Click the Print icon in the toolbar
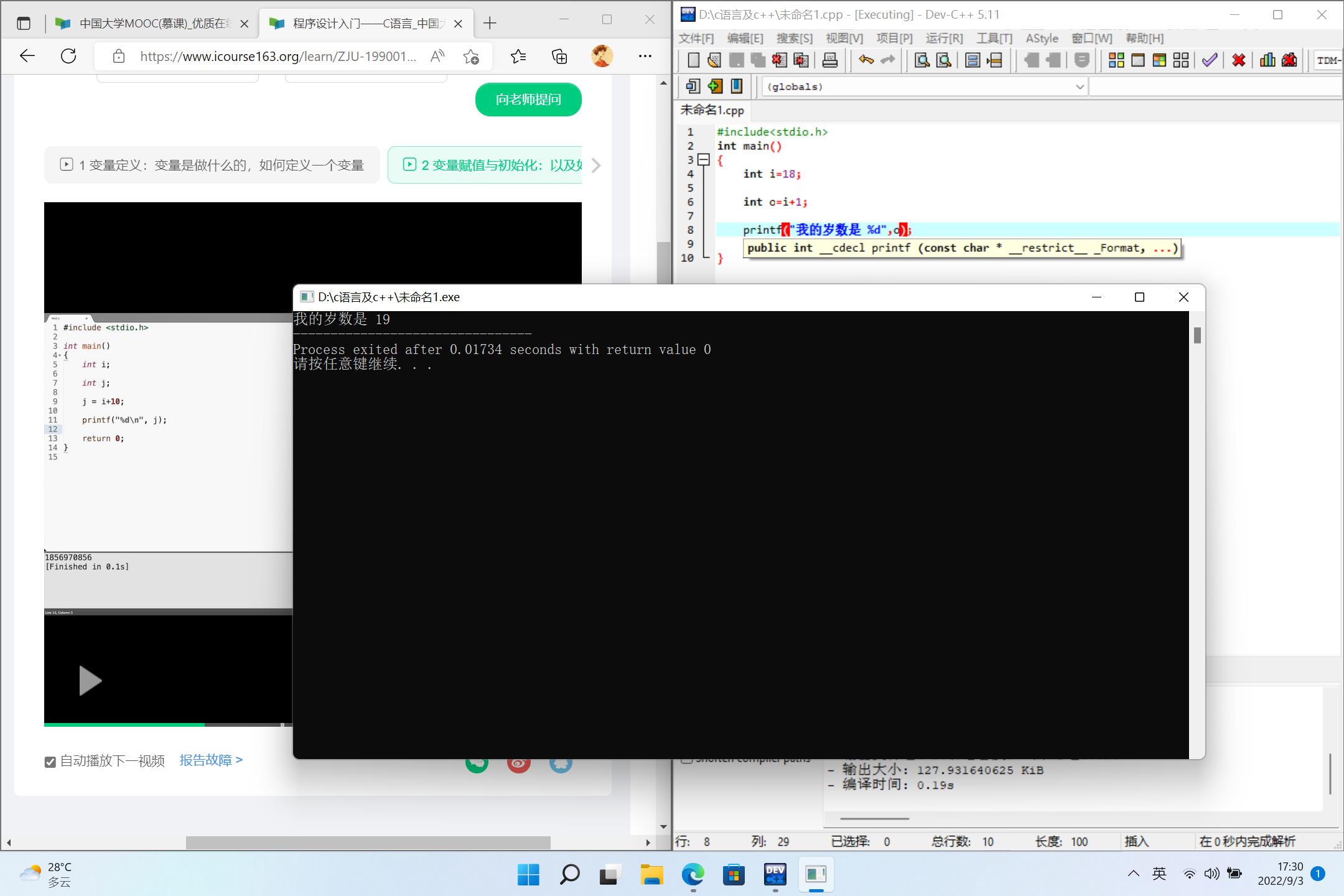 [829, 60]
